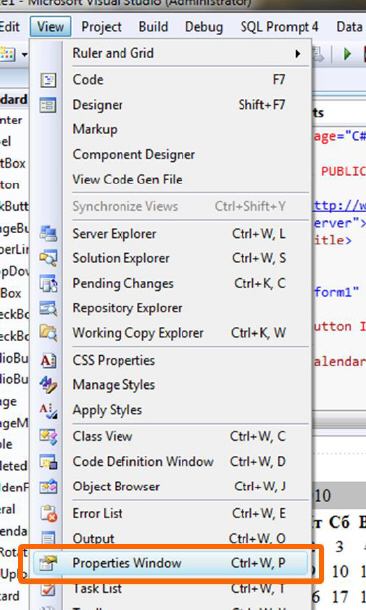Click the Pending Changes icon
Screen dimensions: 366x610
coord(48,283)
